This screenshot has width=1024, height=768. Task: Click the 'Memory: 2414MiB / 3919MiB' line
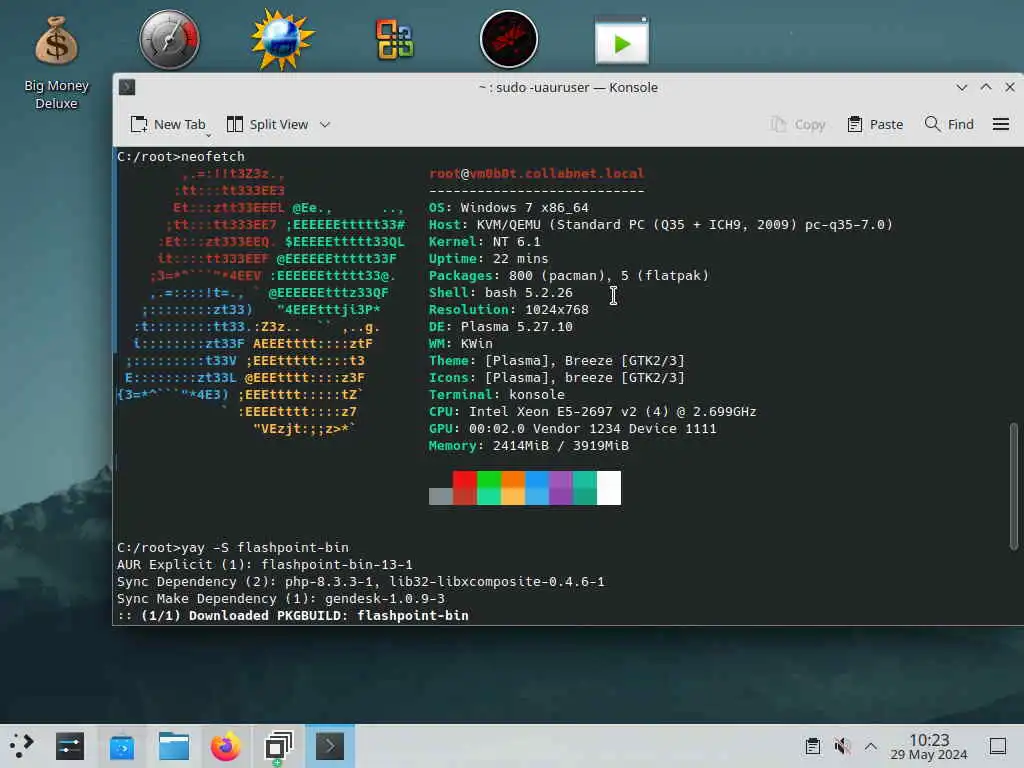pyautogui.click(x=529, y=445)
